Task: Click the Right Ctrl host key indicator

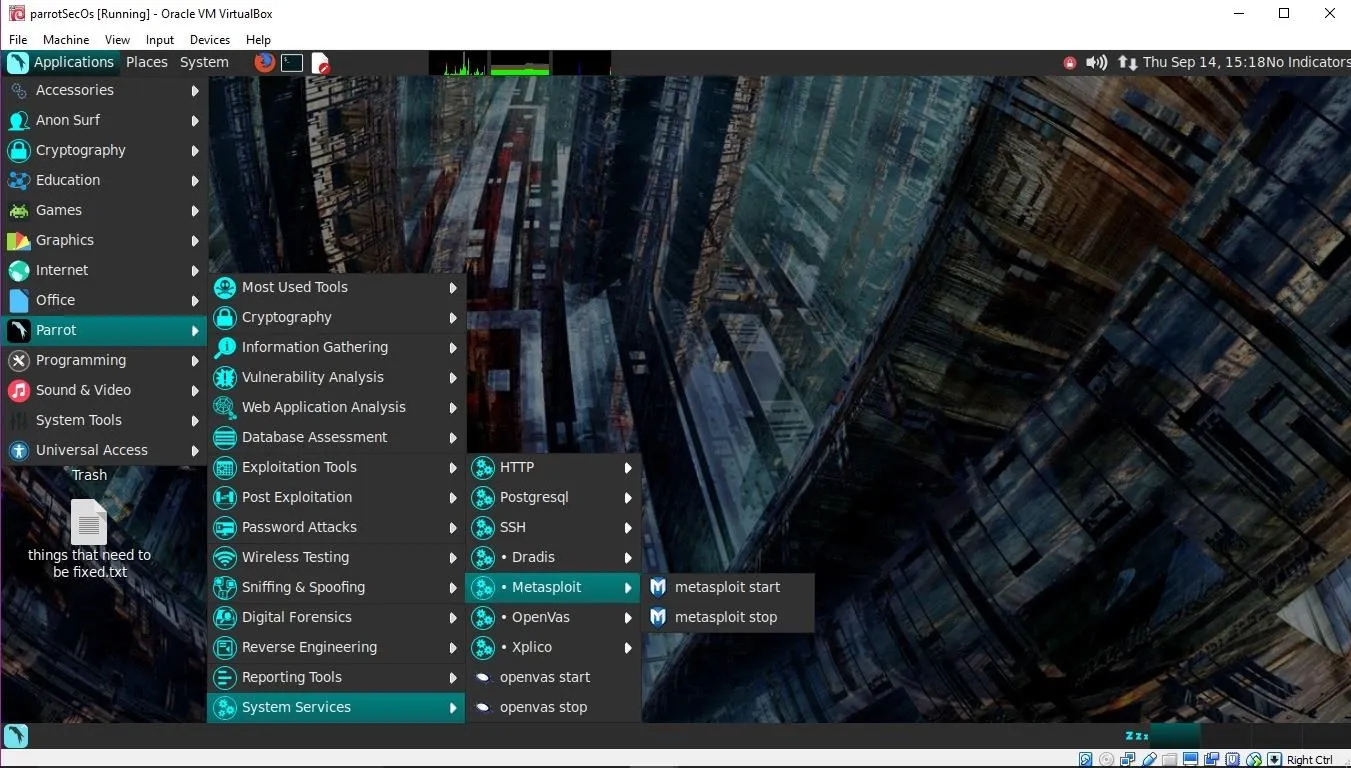Action: (1309, 759)
